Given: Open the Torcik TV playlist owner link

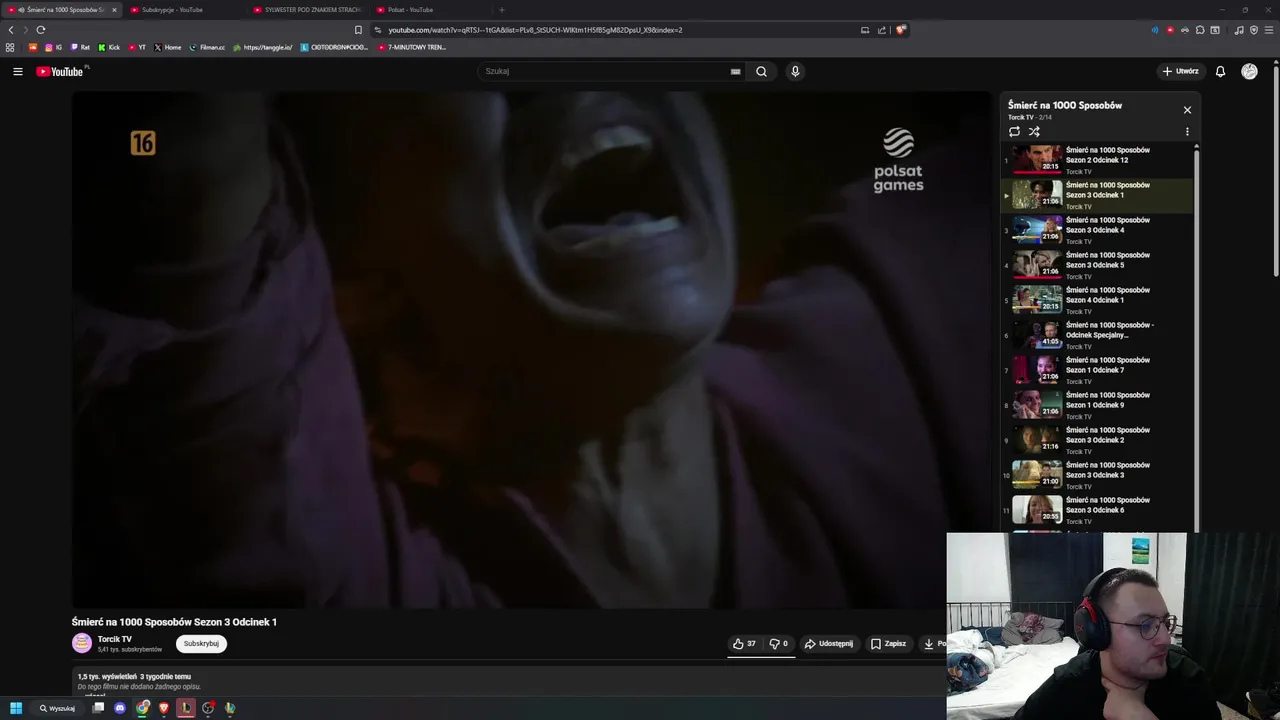Looking at the screenshot, I should [1020, 117].
